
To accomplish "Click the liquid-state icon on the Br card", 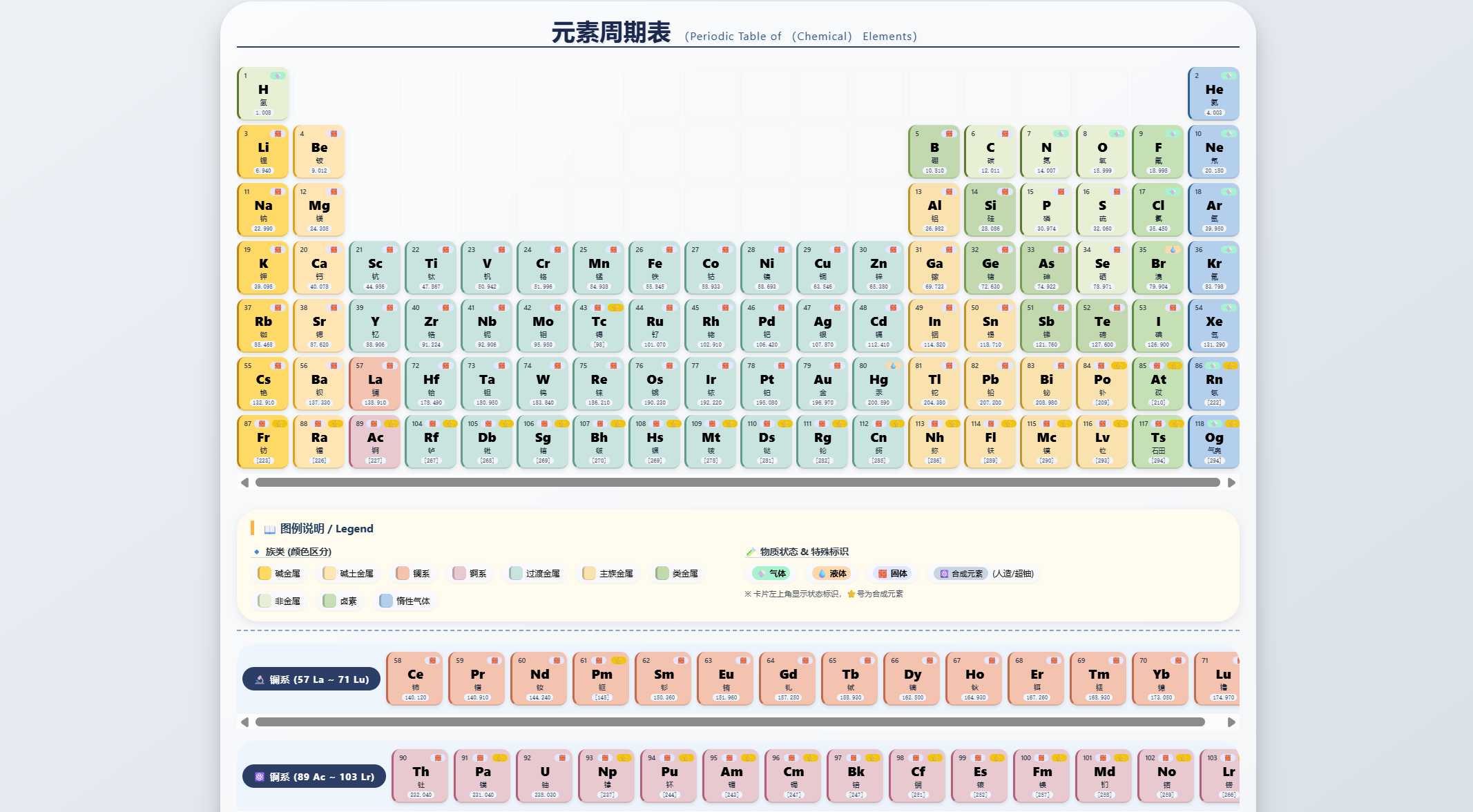I will pyautogui.click(x=1173, y=249).
